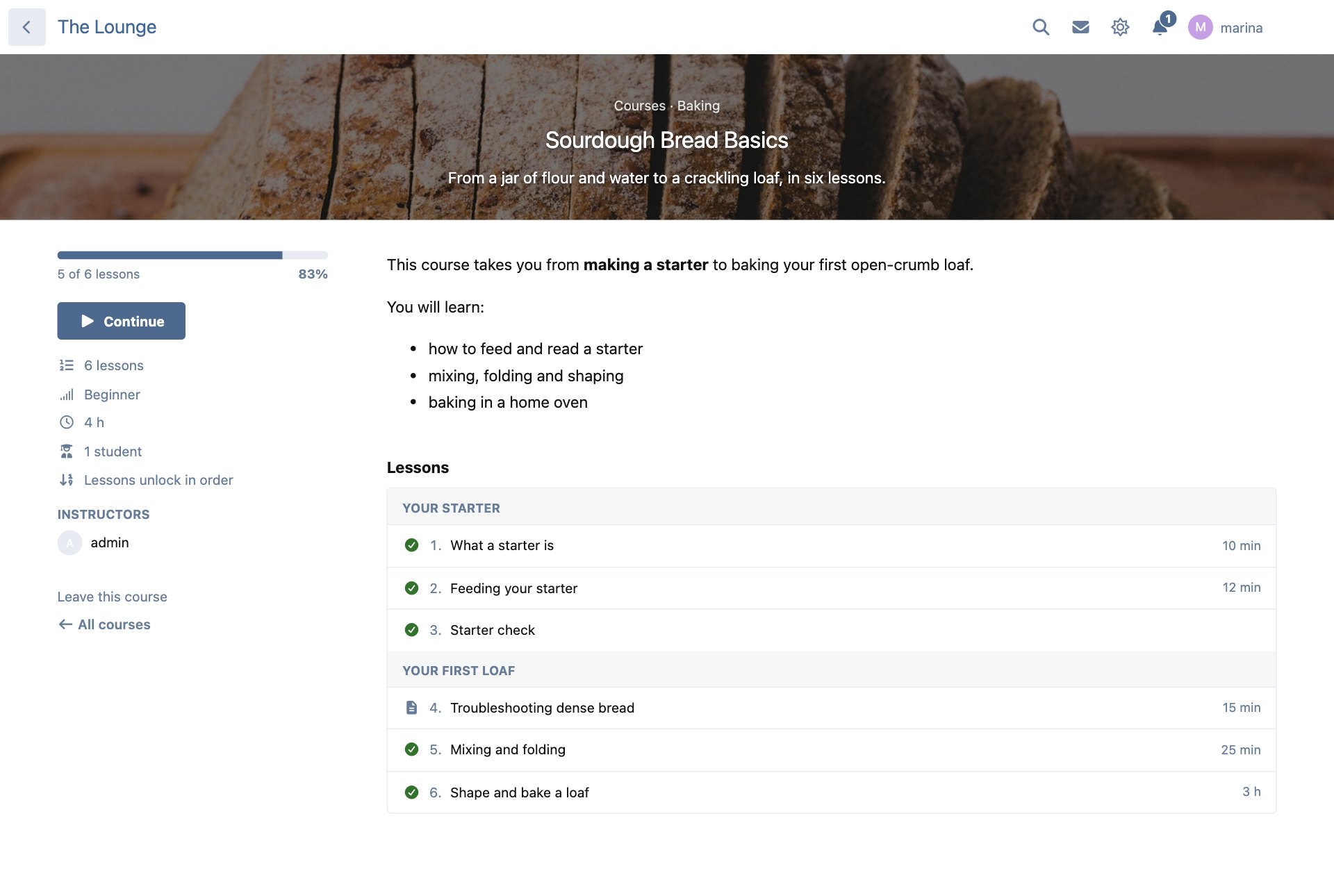Click the document icon for lesson 4
This screenshot has height=896, width=1334.
(411, 708)
